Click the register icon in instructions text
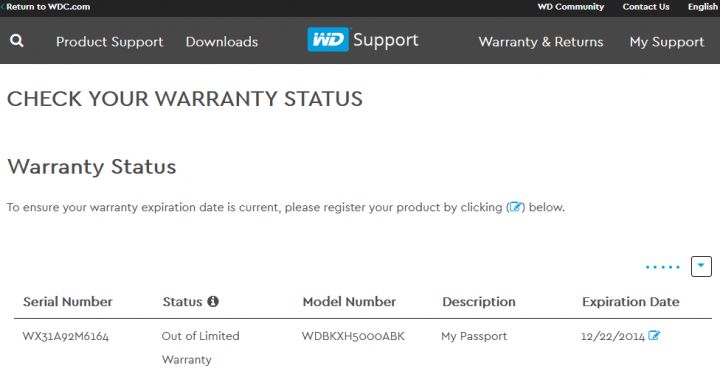720x368 pixels. tap(516, 207)
